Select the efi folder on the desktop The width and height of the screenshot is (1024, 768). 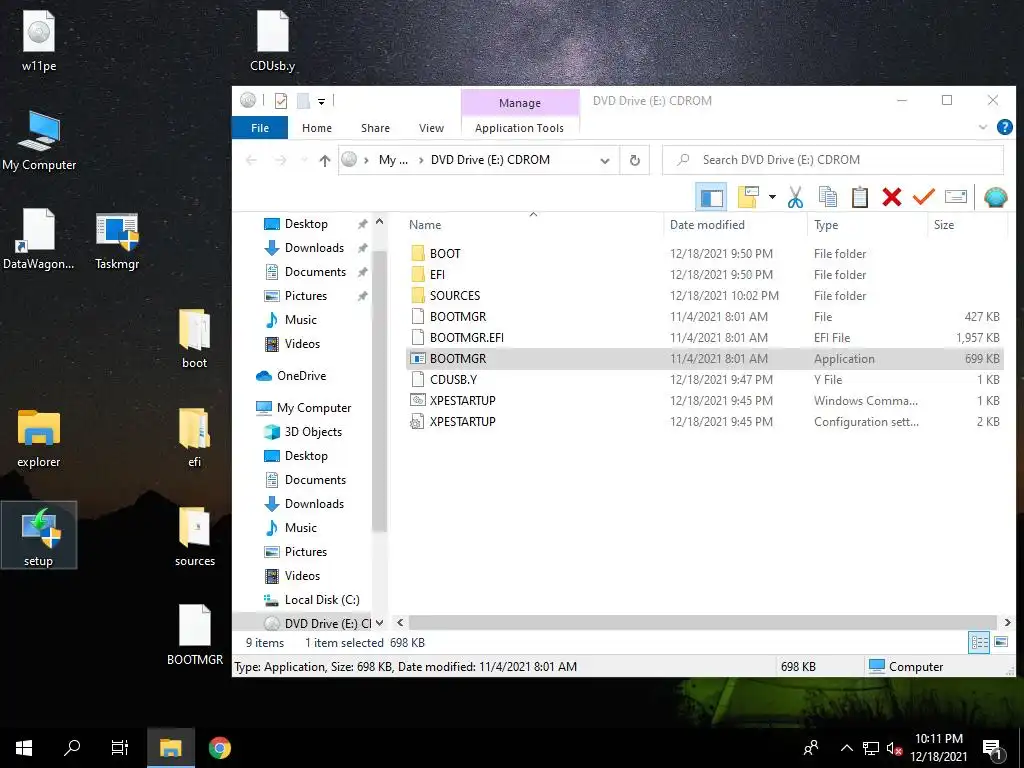195,437
